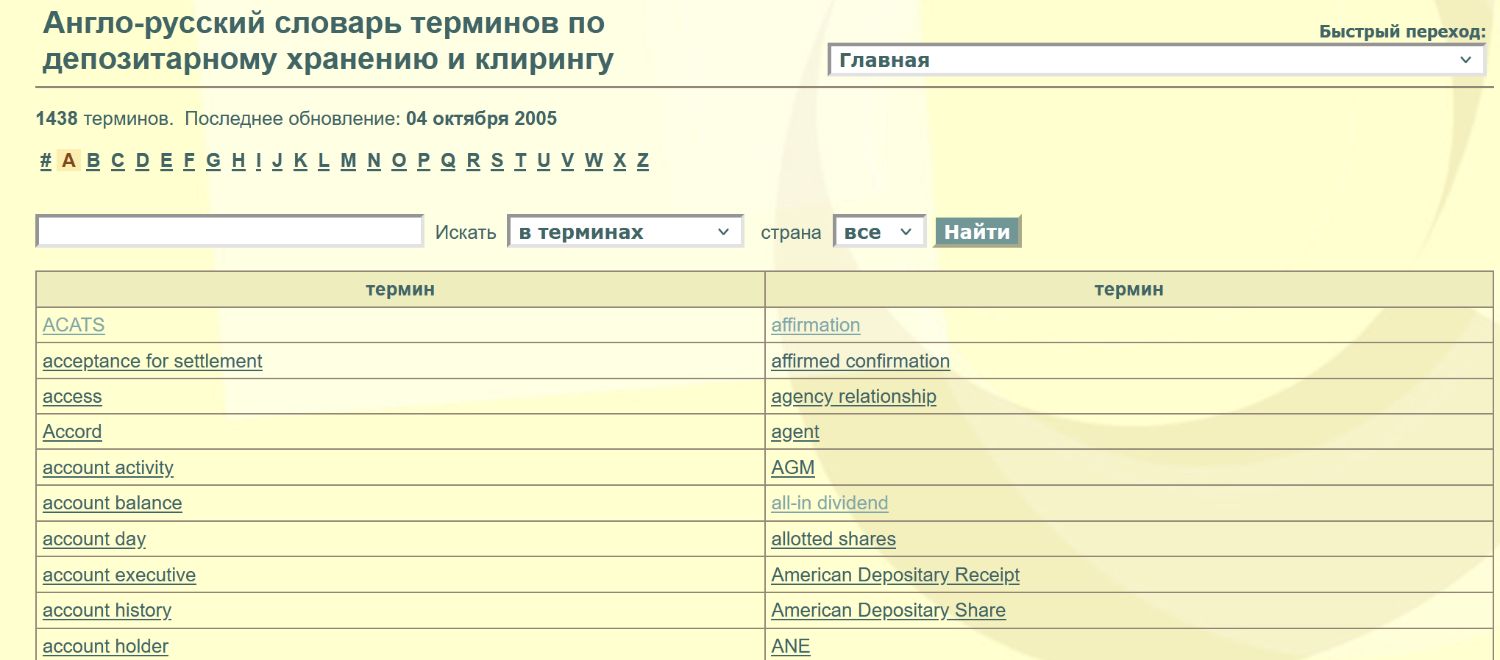Screen dimensions: 1500x660
Task: Go to letter G in the index
Action: pyautogui.click(x=213, y=160)
